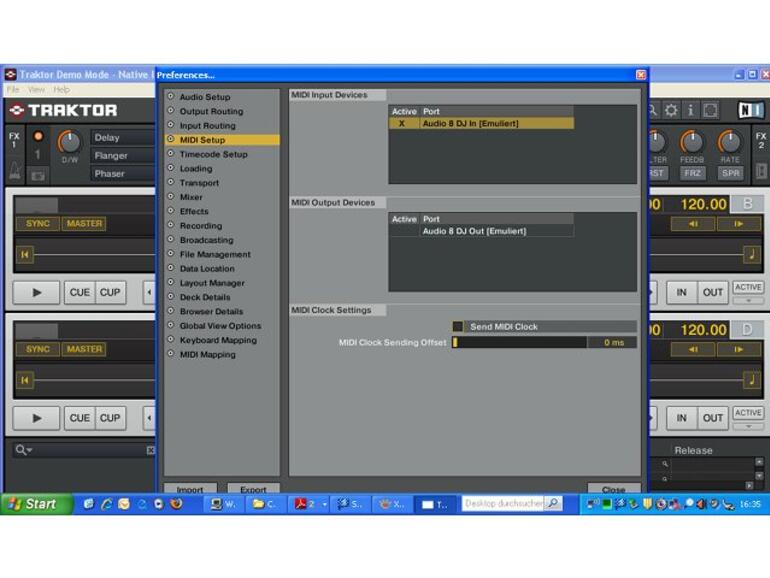Toggle SPR button in FX 2
This screenshot has width=770, height=578.
[730, 173]
